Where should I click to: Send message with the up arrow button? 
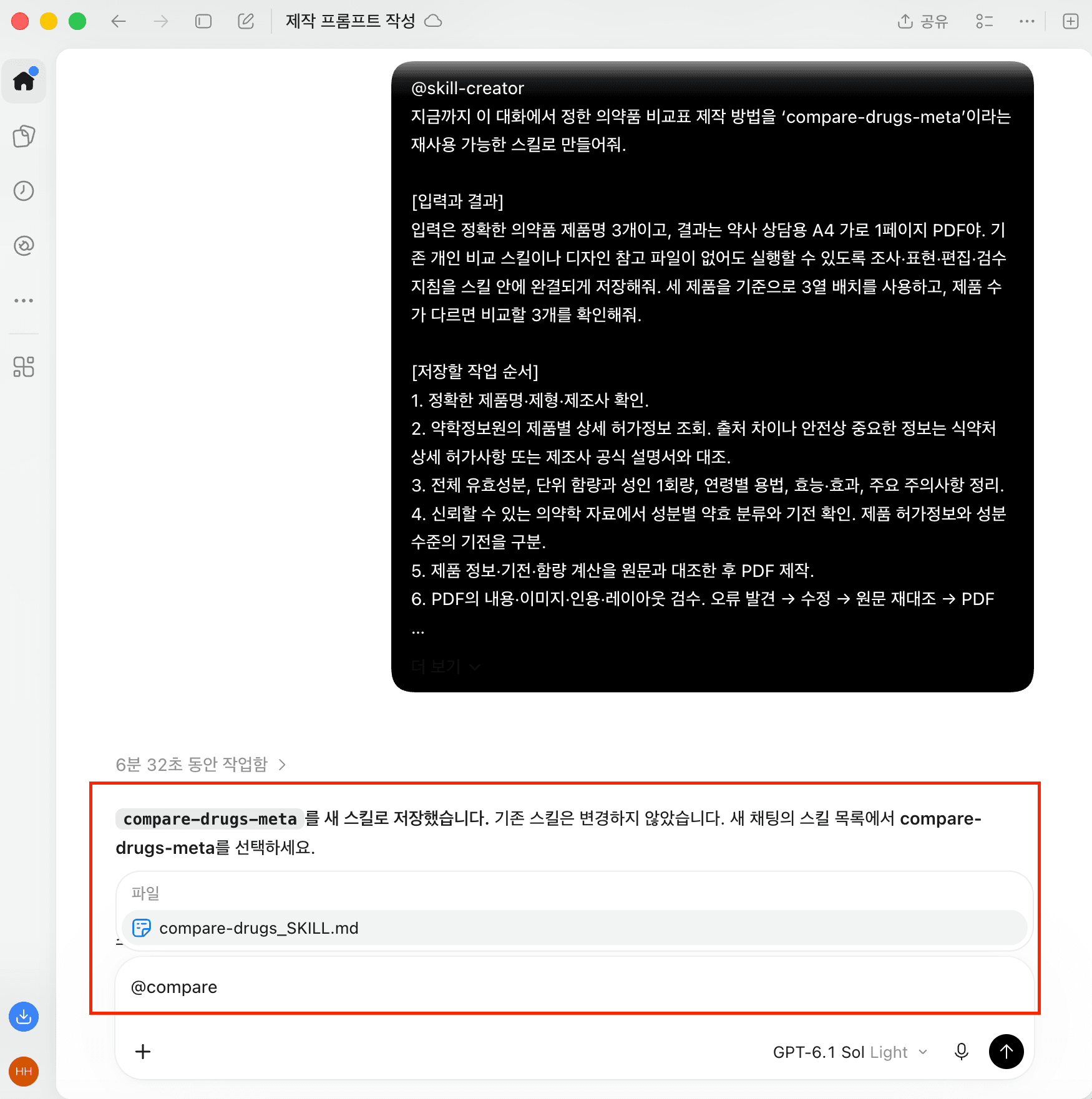[x=1006, y=1052]
